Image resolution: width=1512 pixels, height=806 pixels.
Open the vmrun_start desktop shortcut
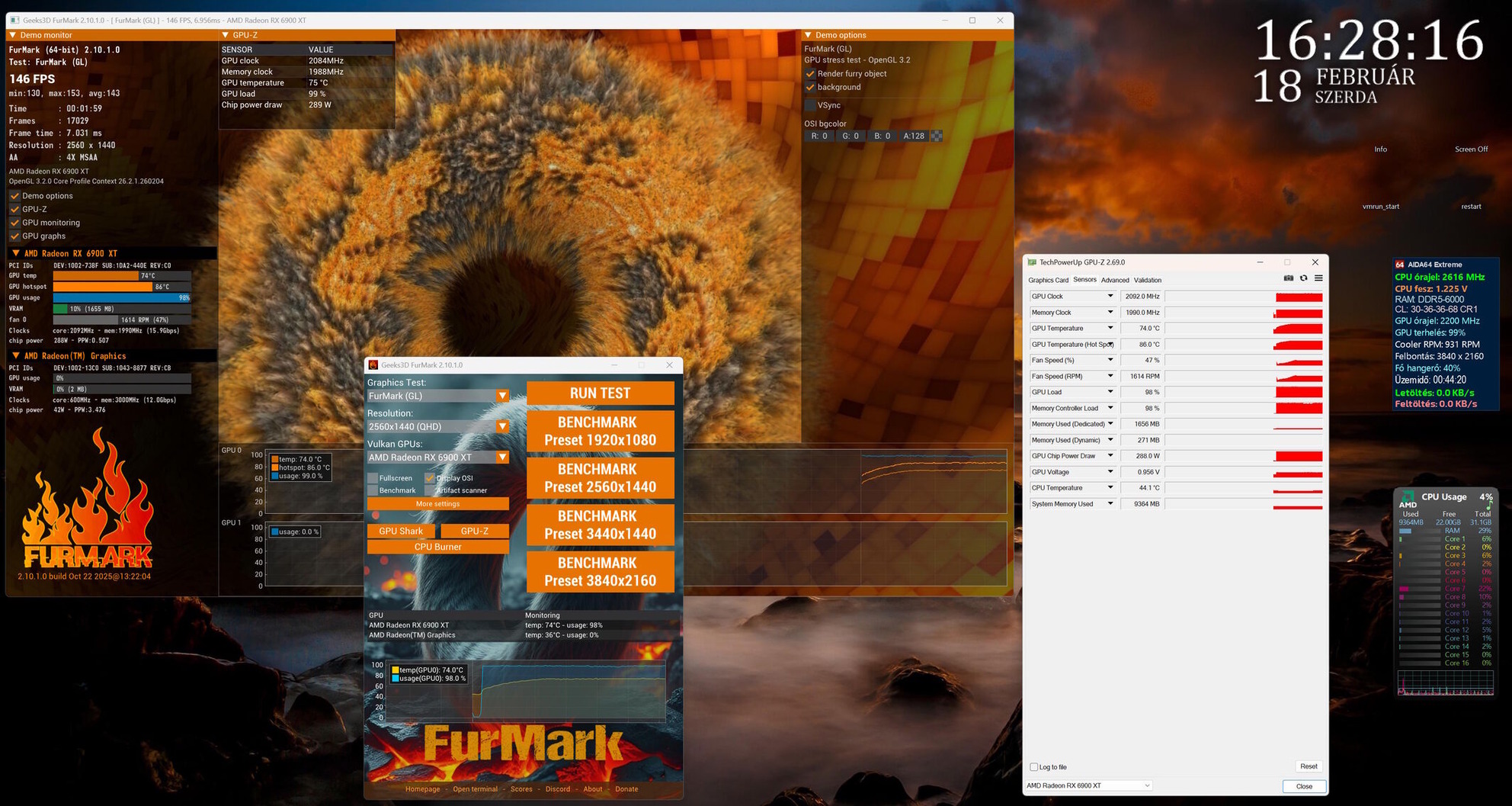(x=1381, y=207)
